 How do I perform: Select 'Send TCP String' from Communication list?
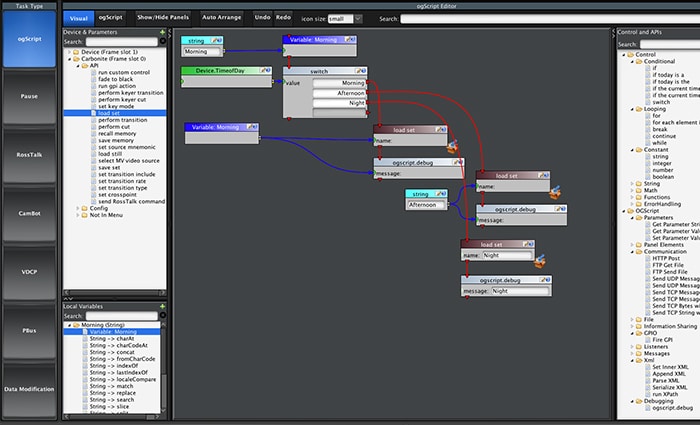click(676, 312)
